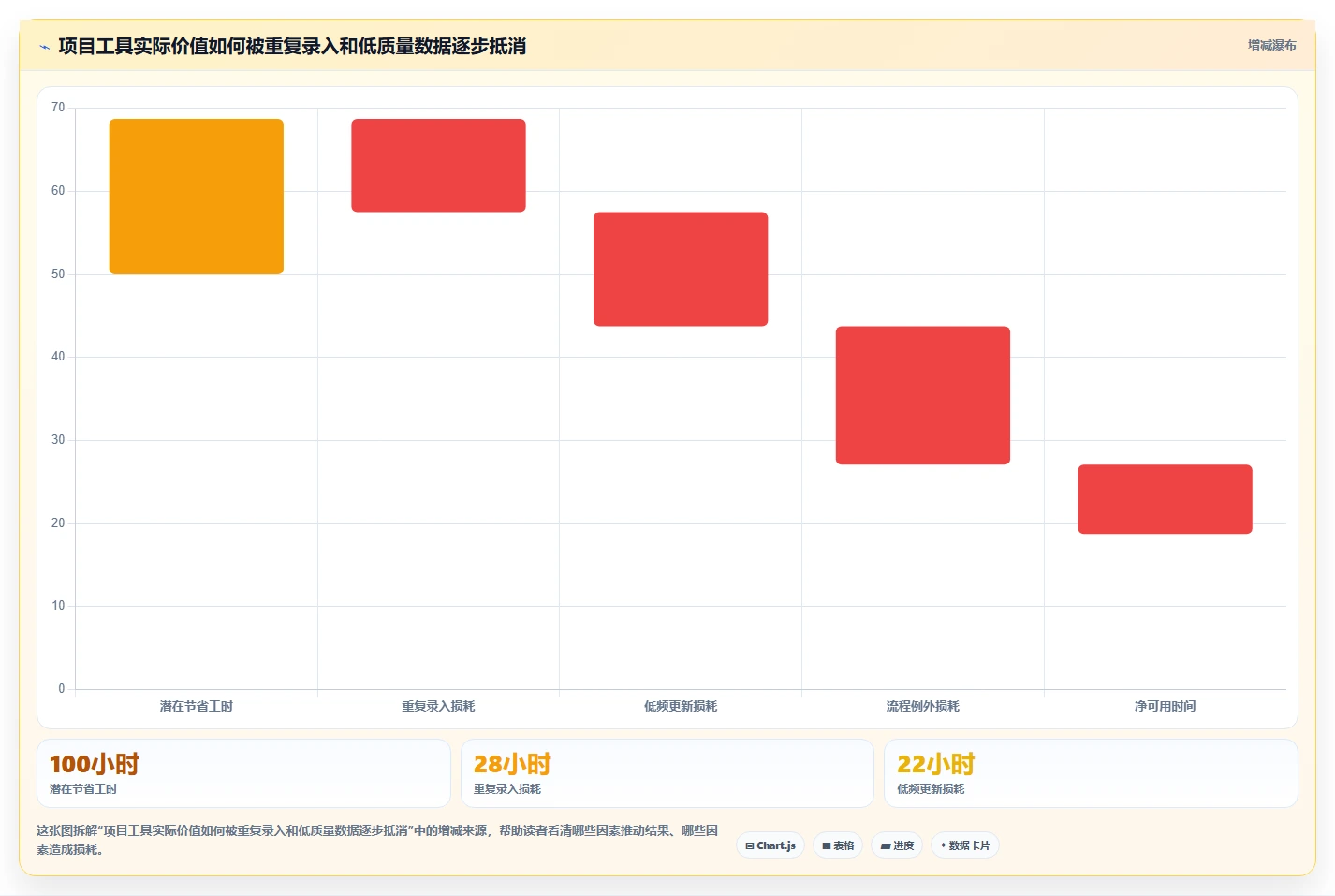This screenshot has height=896, width=1335.
Task: Click the 流程例外损耗 x-axis label
Action: (x=923, y=706)
